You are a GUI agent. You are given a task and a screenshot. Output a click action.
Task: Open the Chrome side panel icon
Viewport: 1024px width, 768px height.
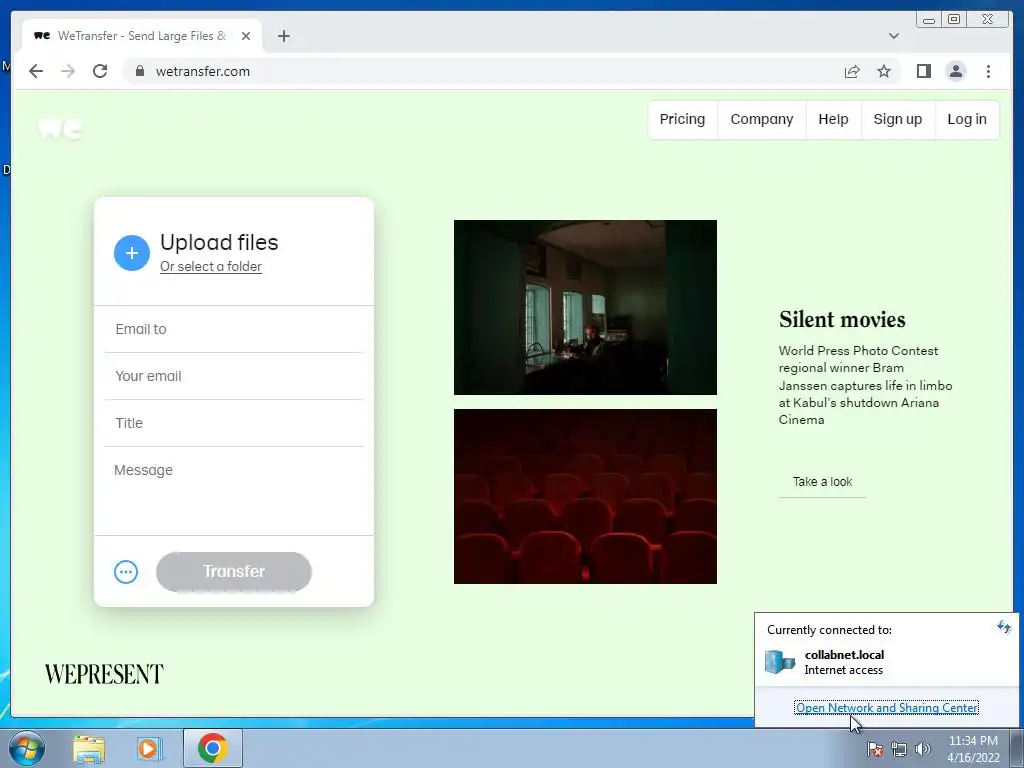(923, 71)
